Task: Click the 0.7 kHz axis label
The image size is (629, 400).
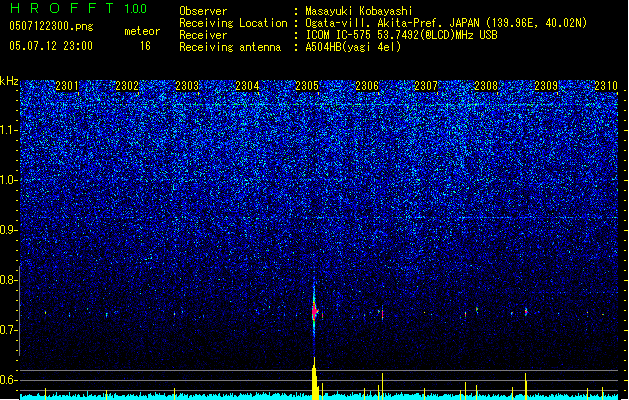Action: click(x=8, y=330)
